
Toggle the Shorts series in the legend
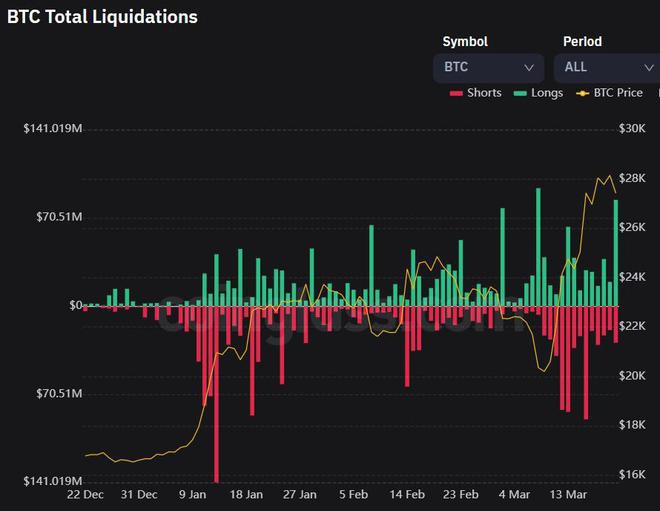tap(476, 93)
